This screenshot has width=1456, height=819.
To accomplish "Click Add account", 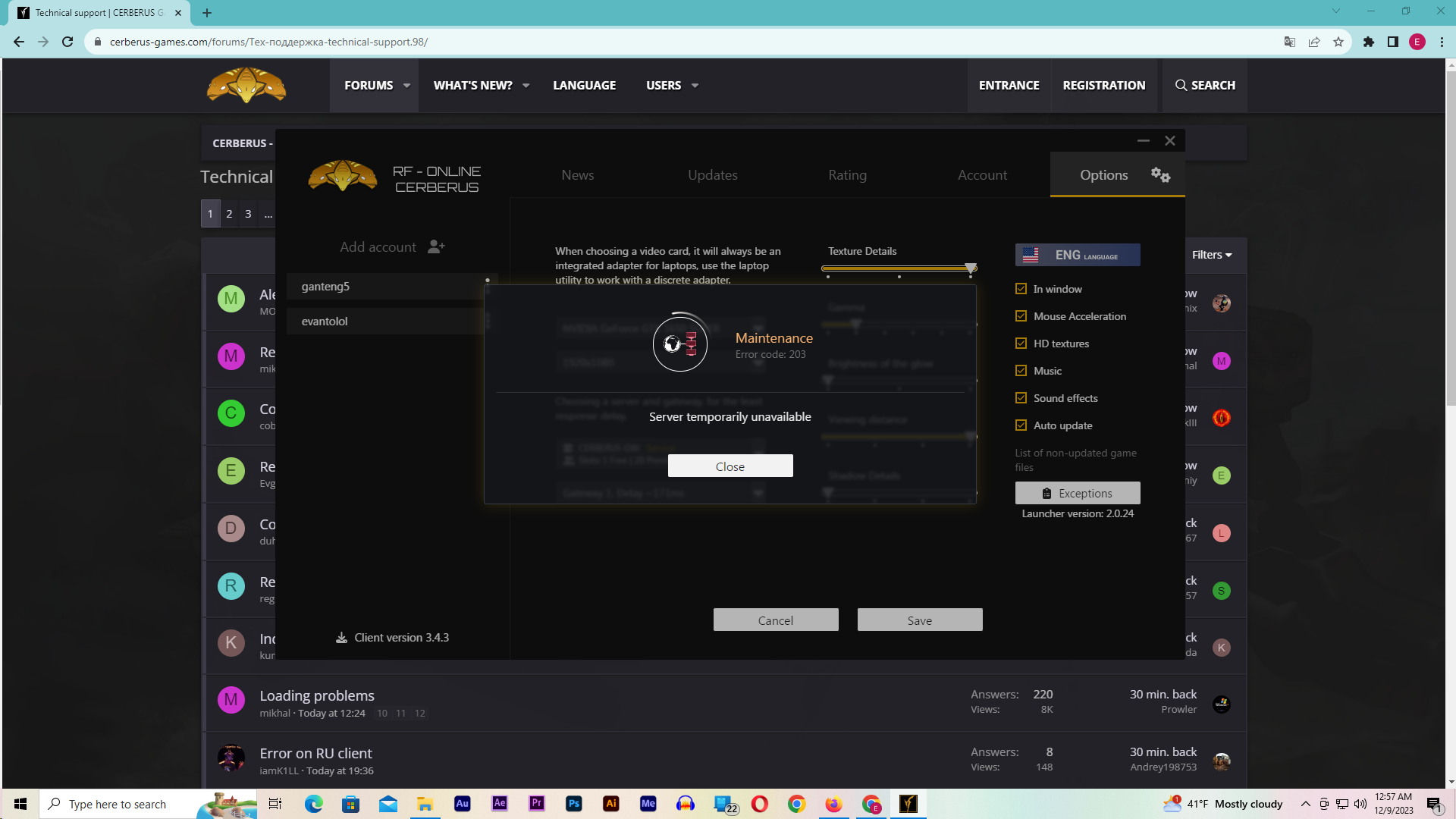I will (x=392, y=246).
